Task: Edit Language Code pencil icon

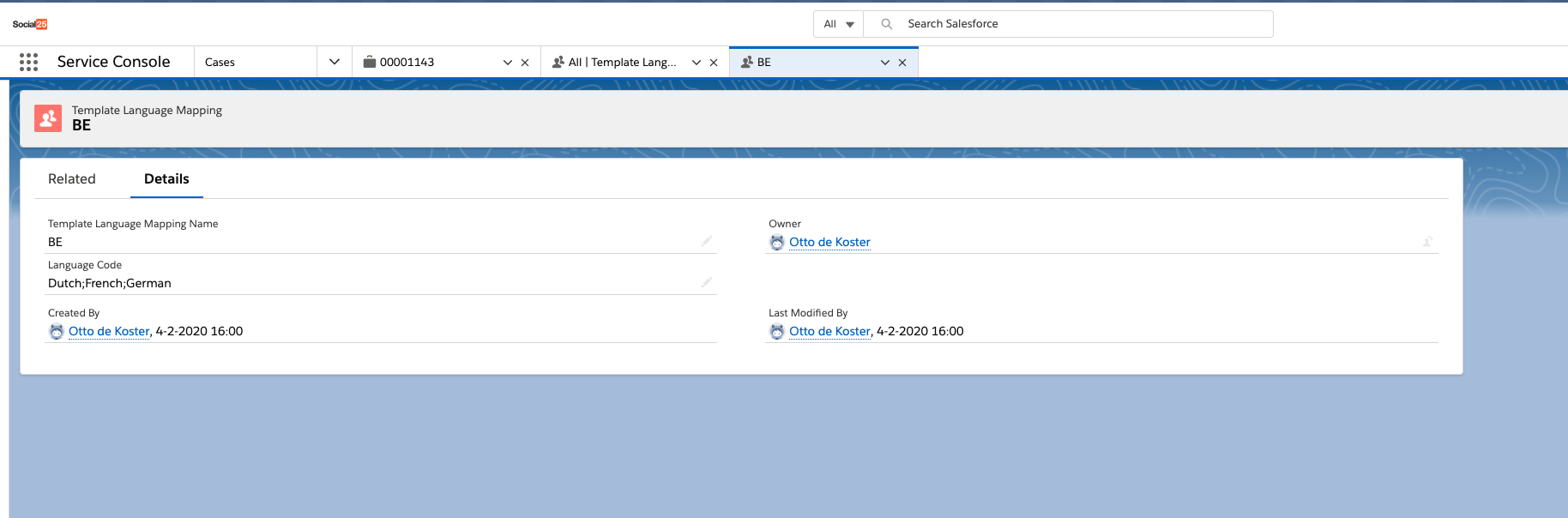Action: [x=706, y=282]
